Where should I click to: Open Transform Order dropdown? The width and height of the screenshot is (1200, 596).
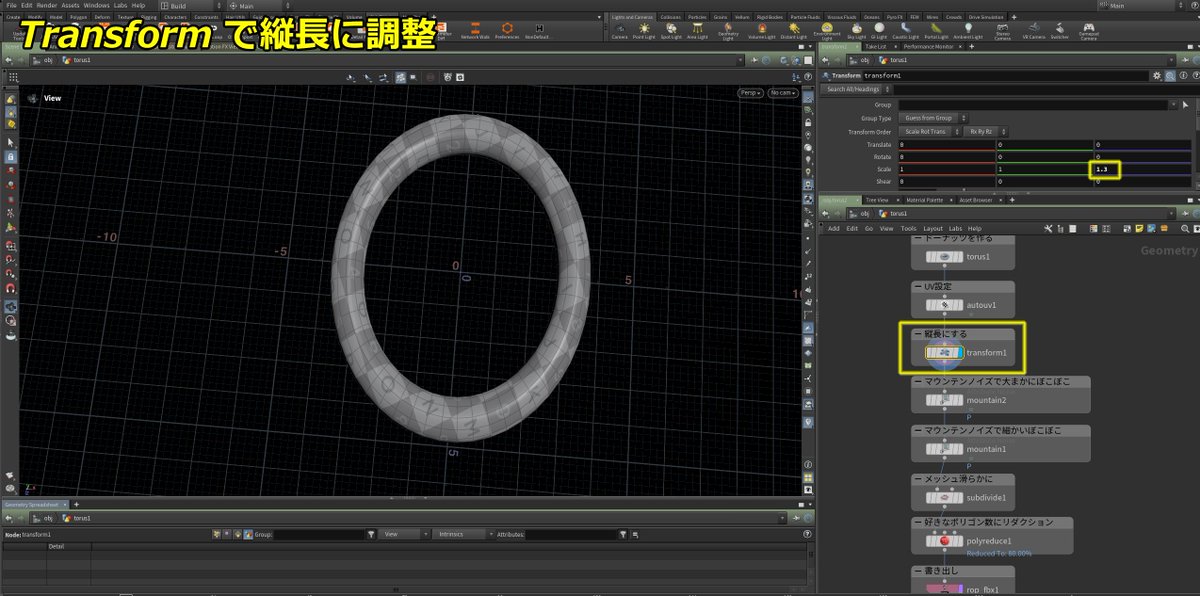point(928,131)
